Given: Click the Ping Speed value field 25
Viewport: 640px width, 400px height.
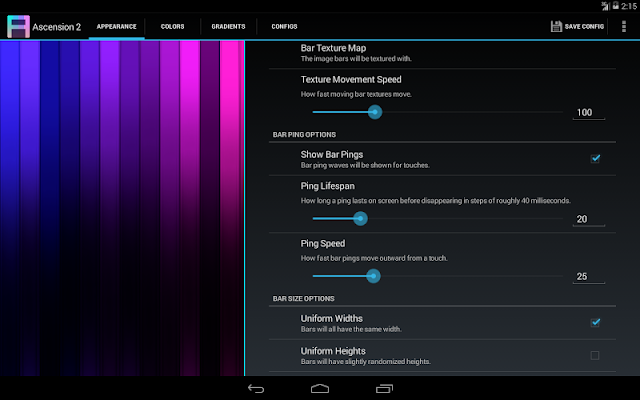Looking at the screenshot, I should [589, 277].
